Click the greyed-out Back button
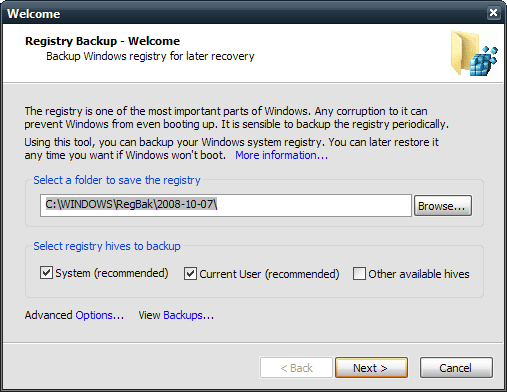This screenshot has width=507, height=392. (296, 368)
